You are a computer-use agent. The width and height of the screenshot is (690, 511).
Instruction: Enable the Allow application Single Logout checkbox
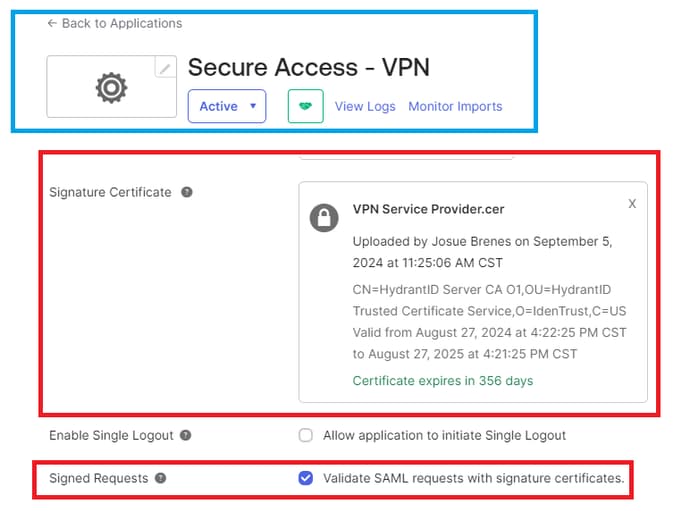click(305, 435)
